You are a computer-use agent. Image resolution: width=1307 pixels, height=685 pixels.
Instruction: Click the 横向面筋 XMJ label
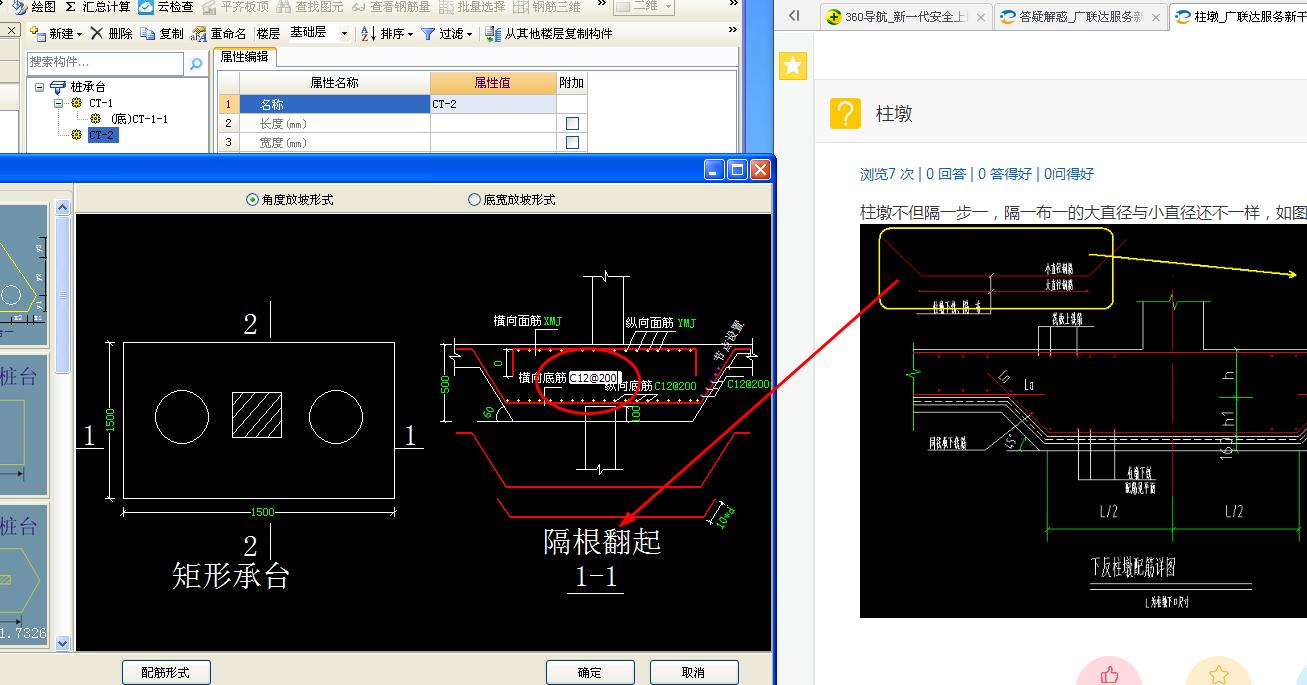[528, 321]
